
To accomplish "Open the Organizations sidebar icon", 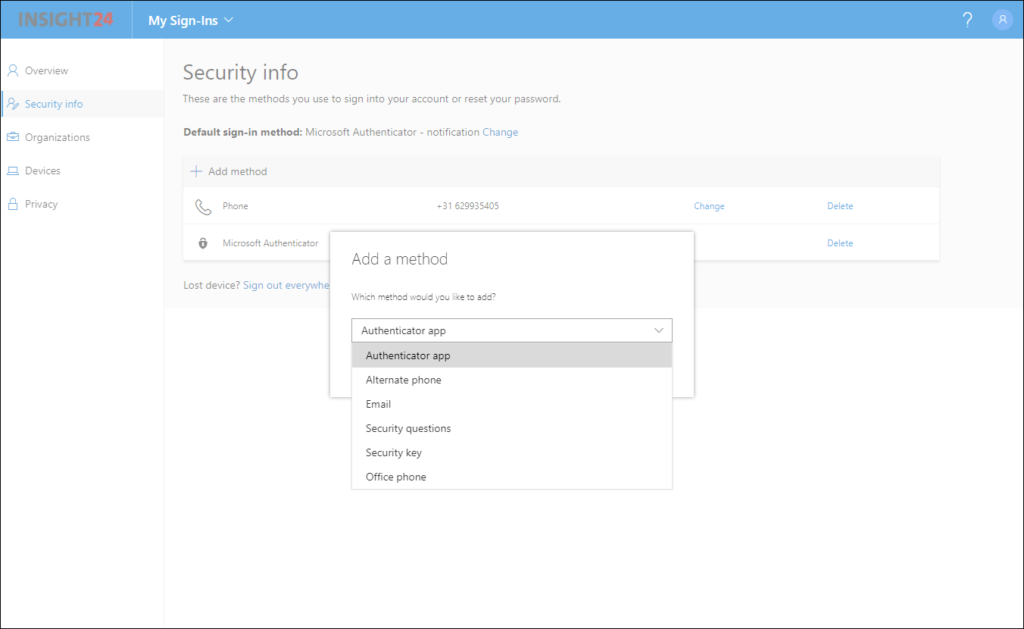I will 13,137.
